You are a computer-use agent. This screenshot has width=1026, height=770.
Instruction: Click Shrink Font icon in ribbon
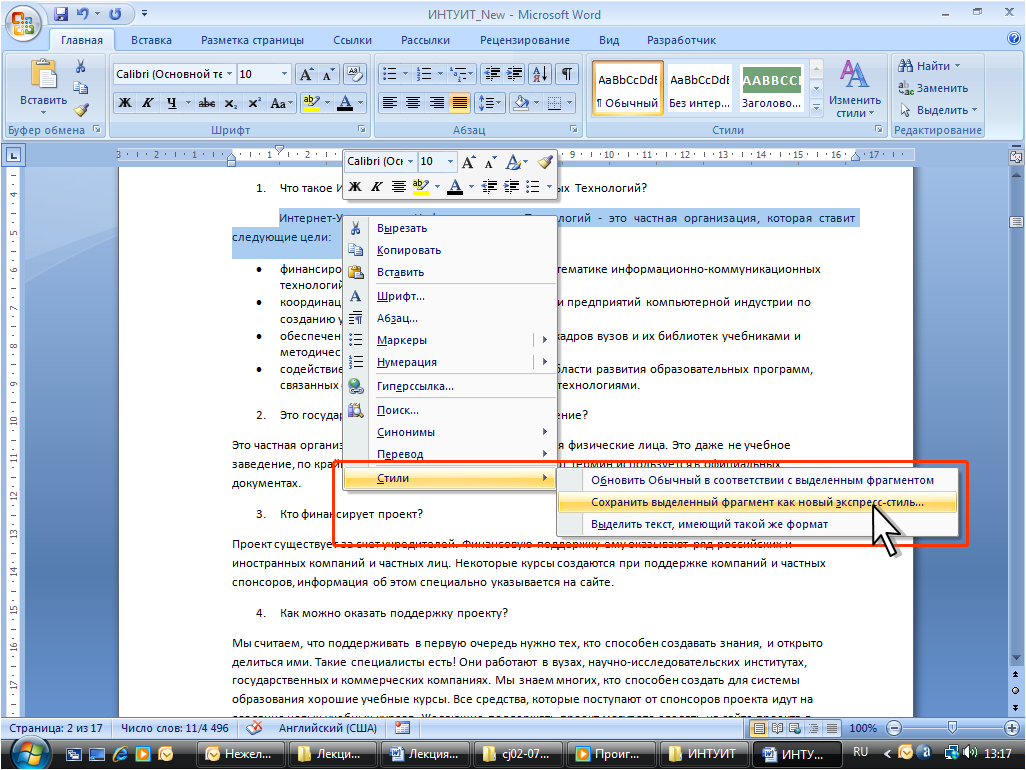(327, 74)
